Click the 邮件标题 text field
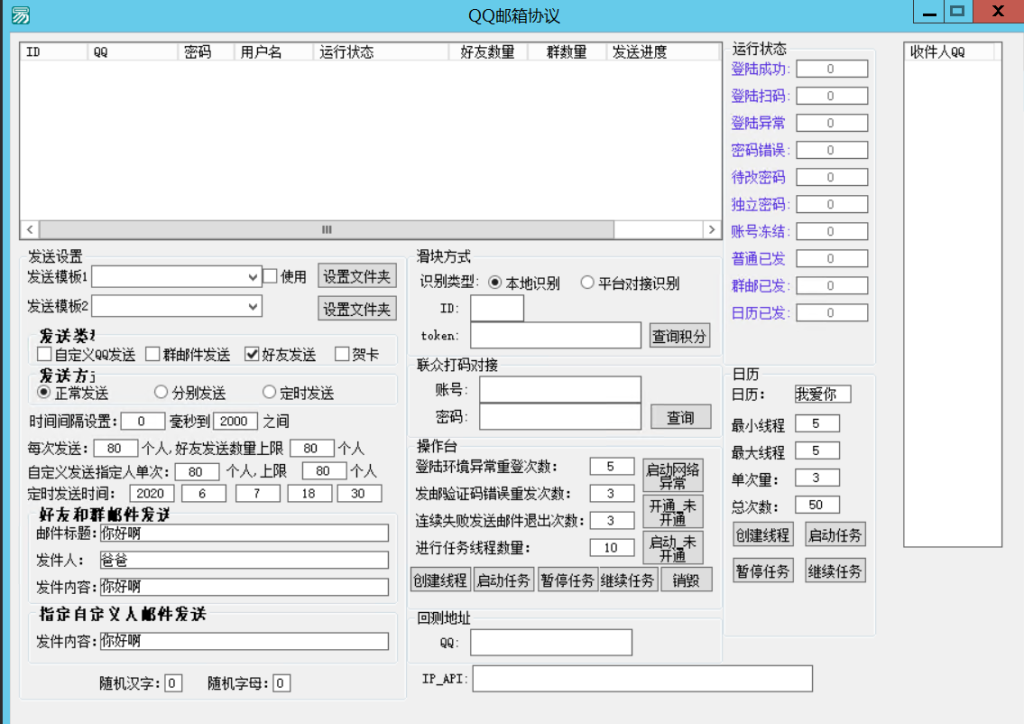Viewport: 1024px width, 724px height. [x=243, y=532]
